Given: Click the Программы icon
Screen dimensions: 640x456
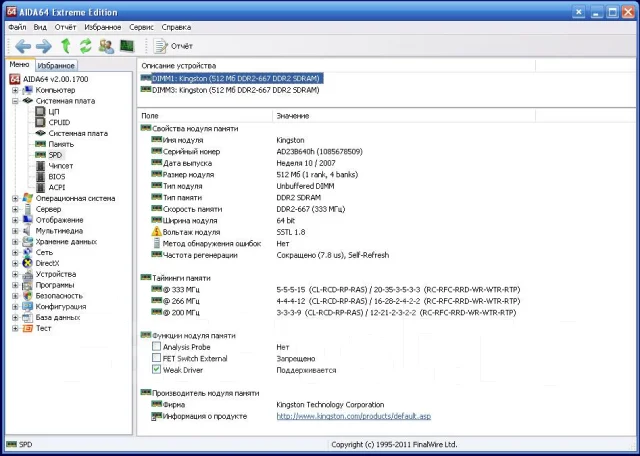Looking at the screenshot, I should pos(27,285).
